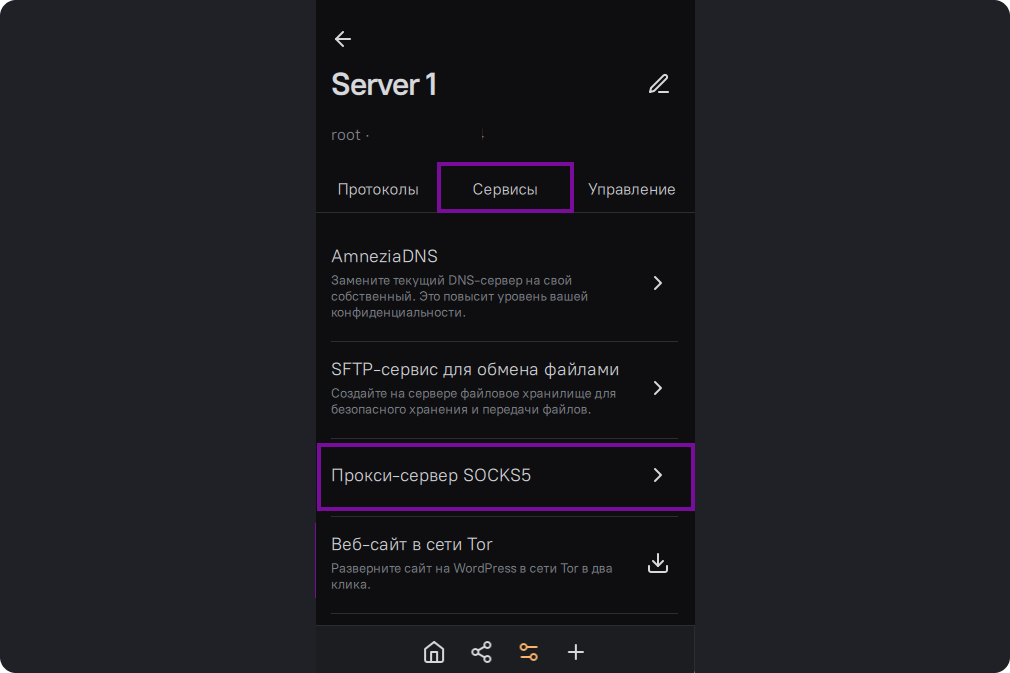Select the Сервисы tab
The image size is (1010, 673).
pyautogui.click(x=505, y=189)
